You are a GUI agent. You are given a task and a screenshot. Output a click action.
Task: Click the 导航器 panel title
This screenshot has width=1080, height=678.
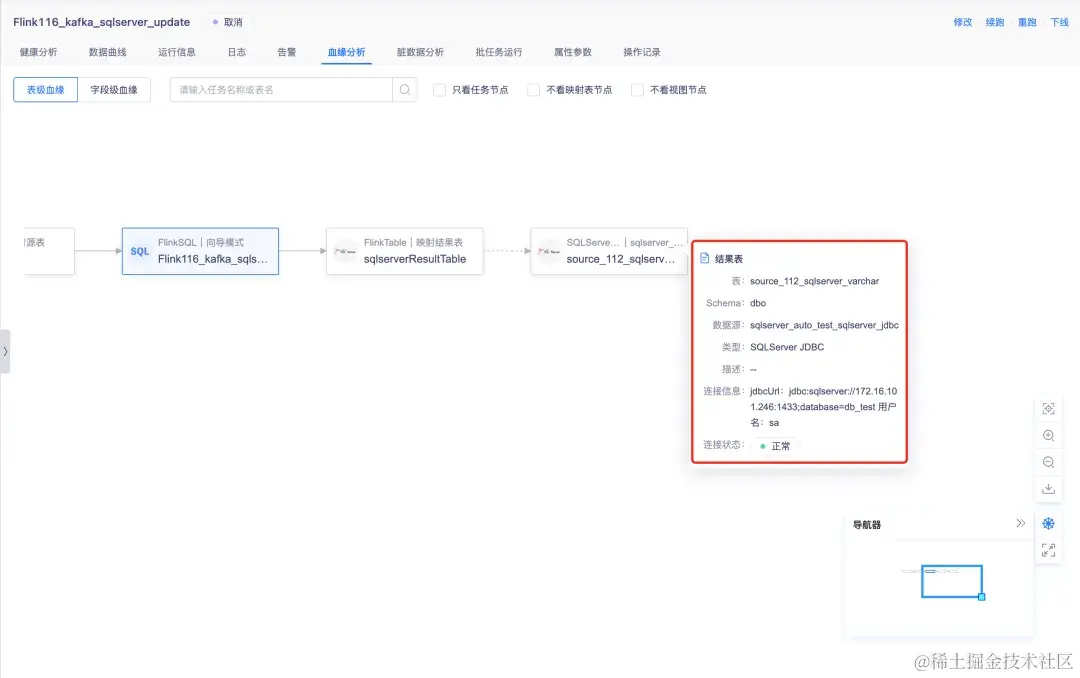point(866,524)
